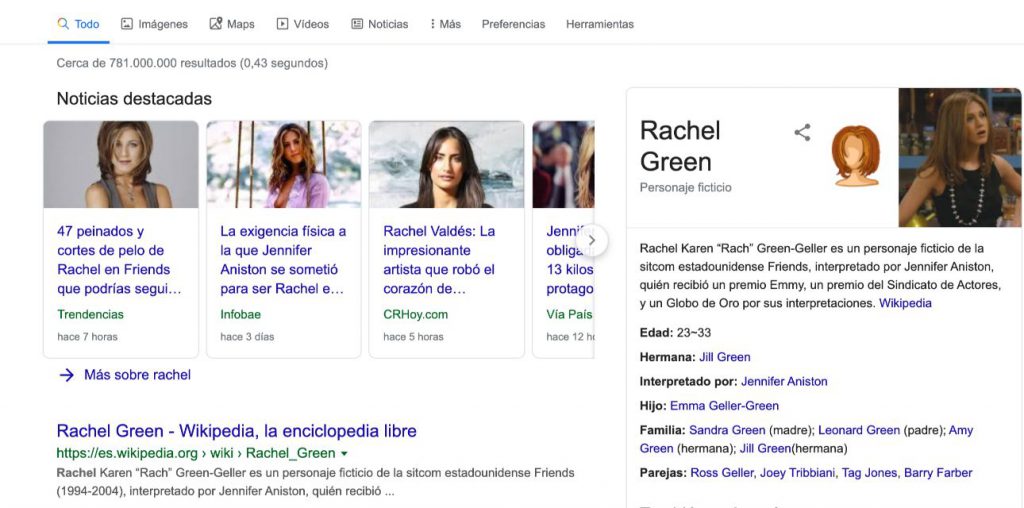Image resolution: width=1024 pixels, height=508 pixels.
Task: Click 'Personaje ficticio' subtitle
Action: (x=686, y=187)
